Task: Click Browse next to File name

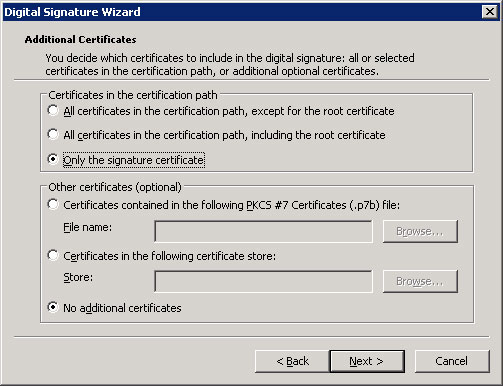Action: click(420, 231)
